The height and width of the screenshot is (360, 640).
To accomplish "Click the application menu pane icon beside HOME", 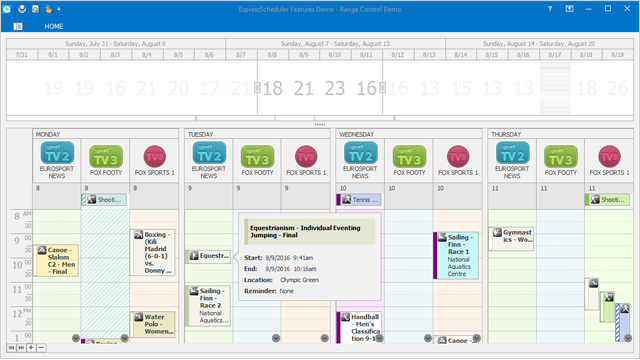I will (18, 27).
